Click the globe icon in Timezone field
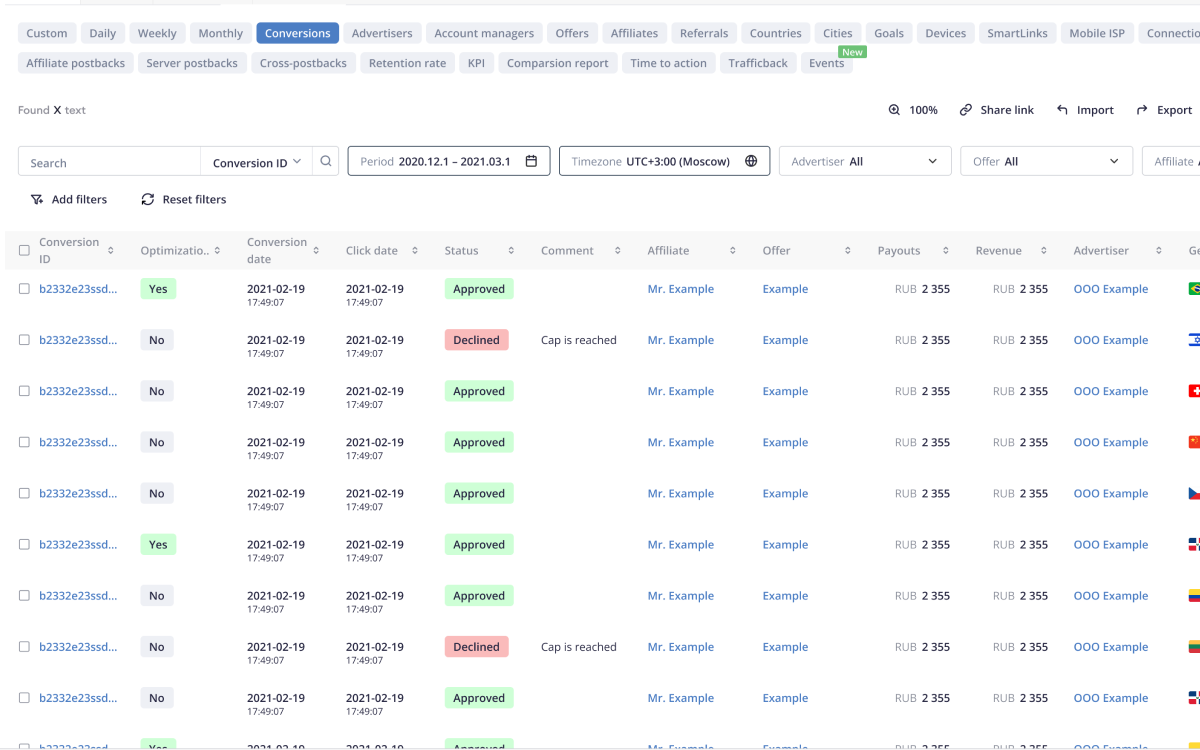Image resolution: width=1200 pixels, height=750 pixels. [751, 161]
